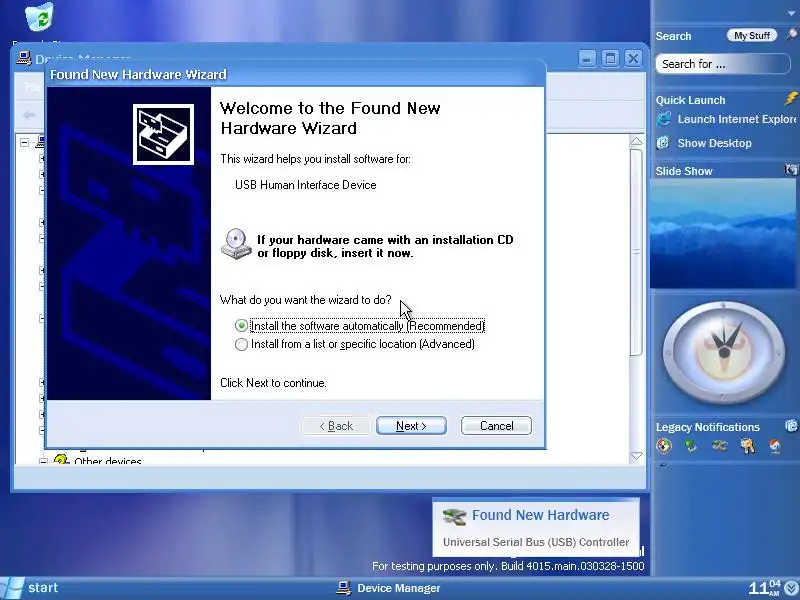Click the Found New Hardware balloon notification
800x600 pixels.
tap(536, 528)
